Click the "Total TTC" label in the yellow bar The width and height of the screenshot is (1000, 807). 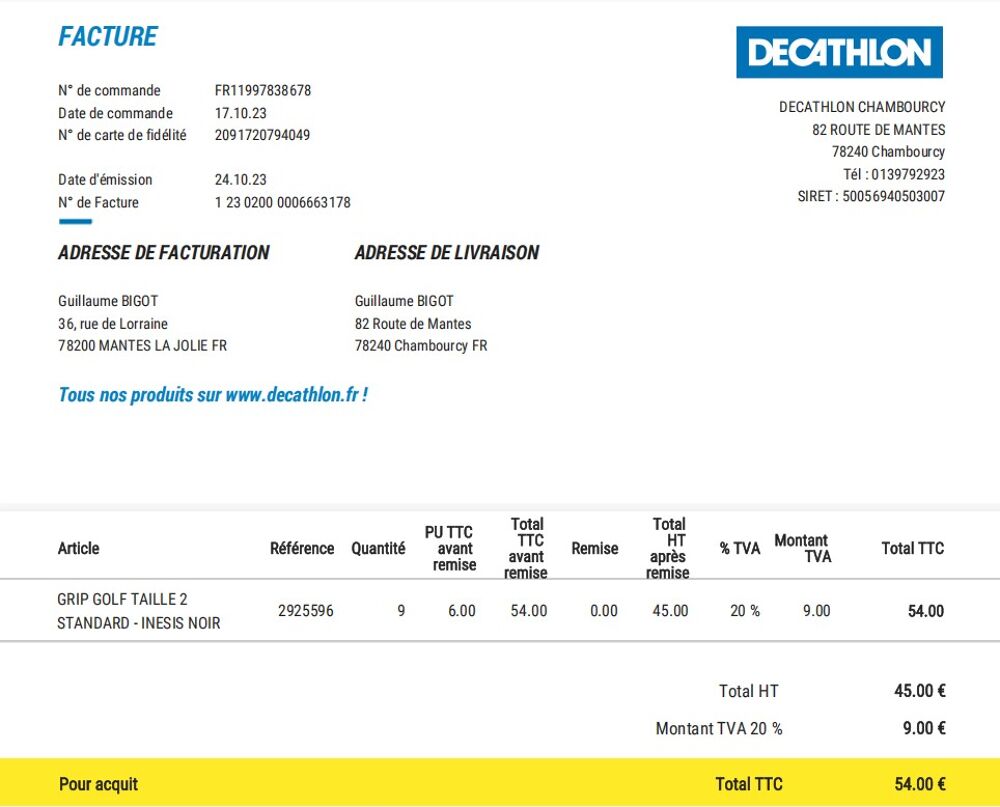[x=749, y=784]
